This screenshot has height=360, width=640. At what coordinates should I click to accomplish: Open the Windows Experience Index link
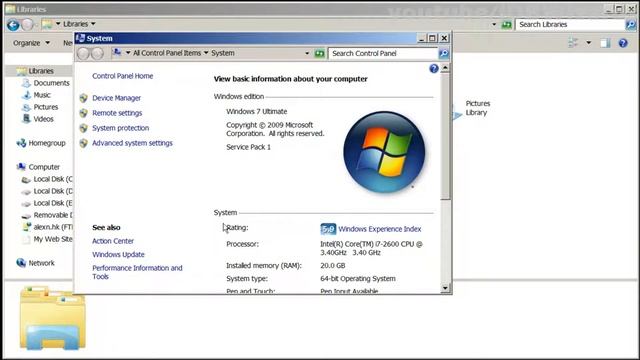[380, 229]
